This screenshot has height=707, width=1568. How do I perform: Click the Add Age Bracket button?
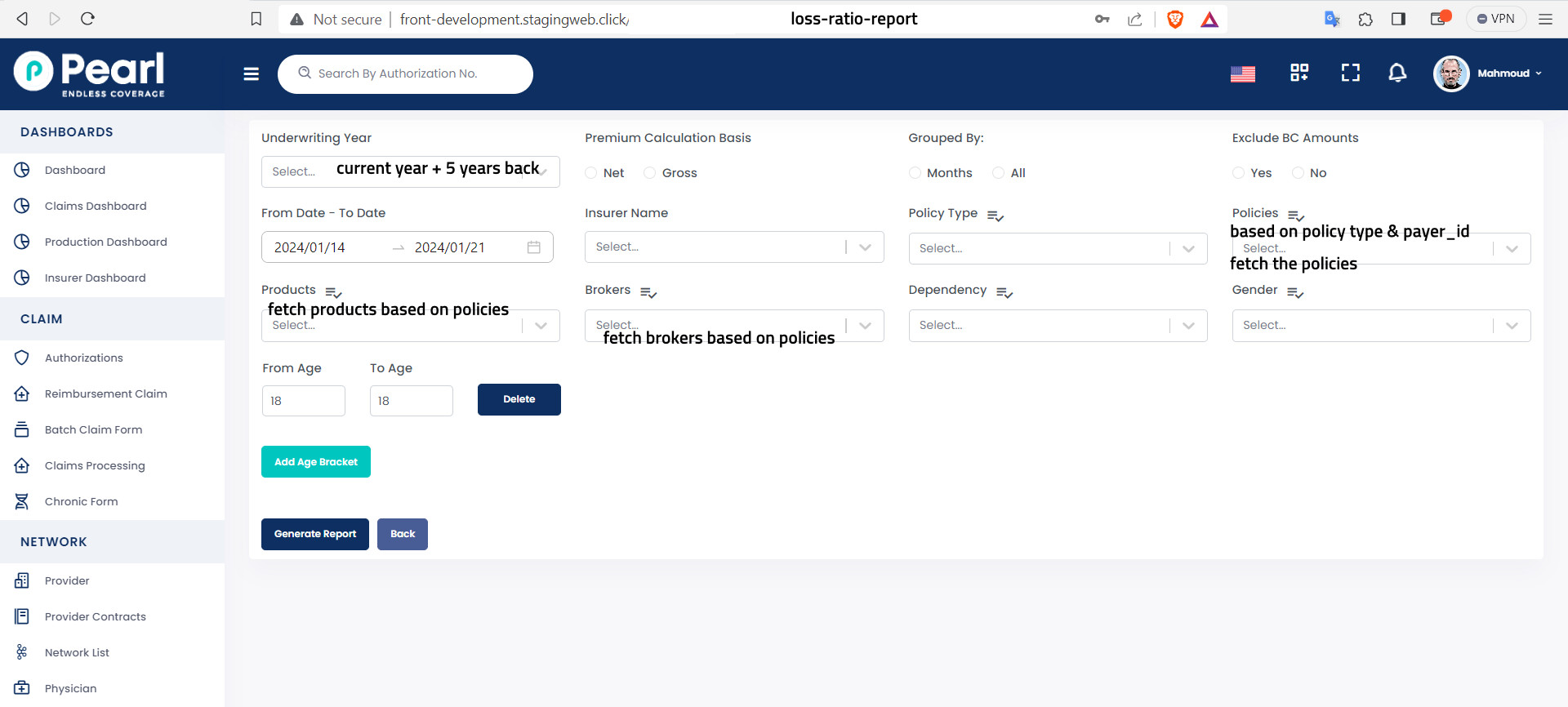click(315, 462)
